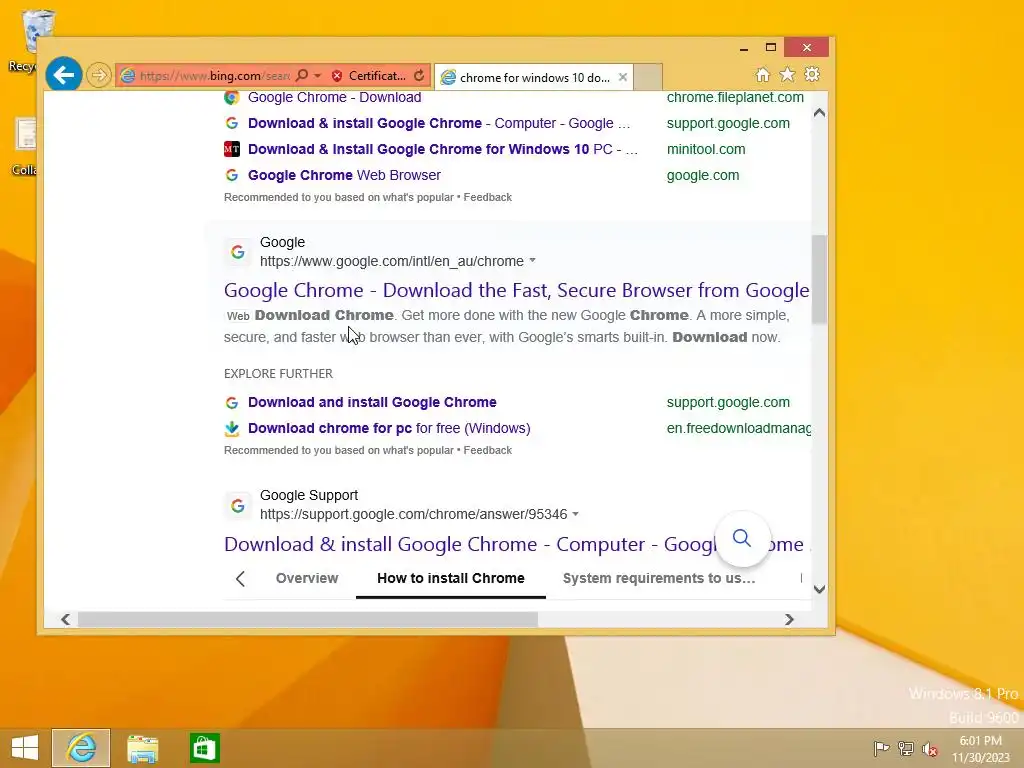Open File Explorer from taskbar

tap(142, 748)
